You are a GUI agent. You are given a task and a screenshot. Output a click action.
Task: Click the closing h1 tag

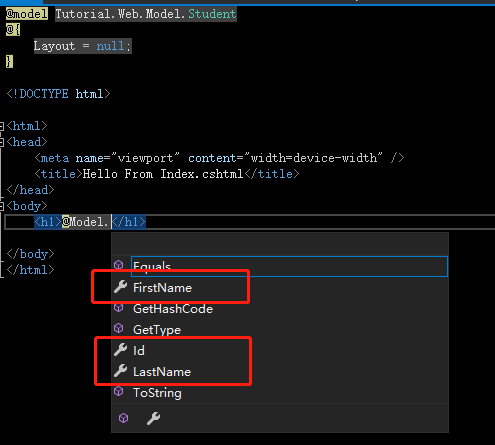point(129,222)
